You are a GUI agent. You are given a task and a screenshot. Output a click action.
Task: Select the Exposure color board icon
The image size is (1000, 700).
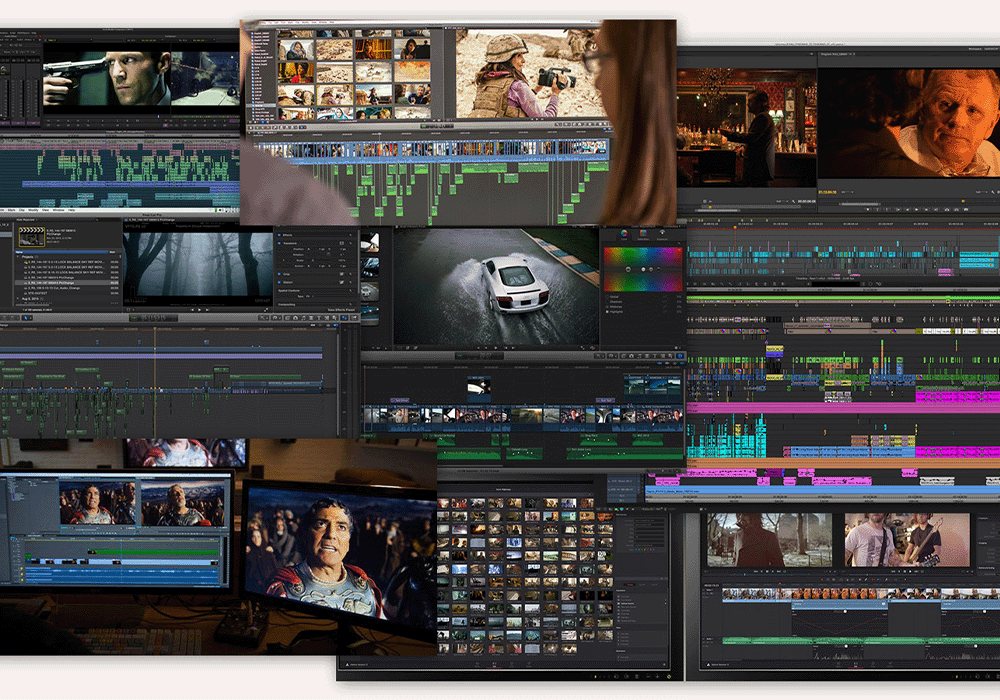click(661, 234)
